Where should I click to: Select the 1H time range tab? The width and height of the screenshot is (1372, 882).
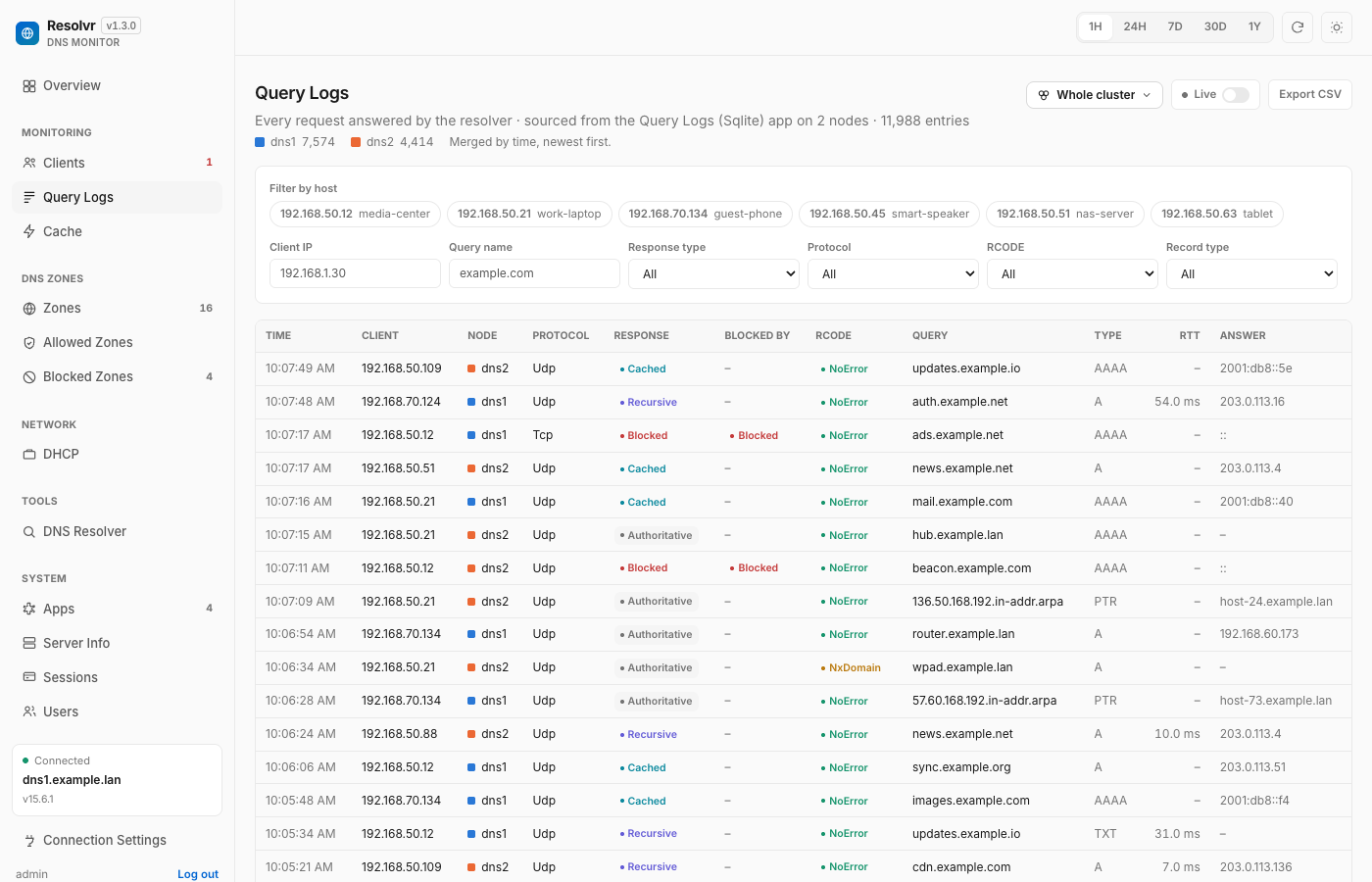tap(1096, 26)
